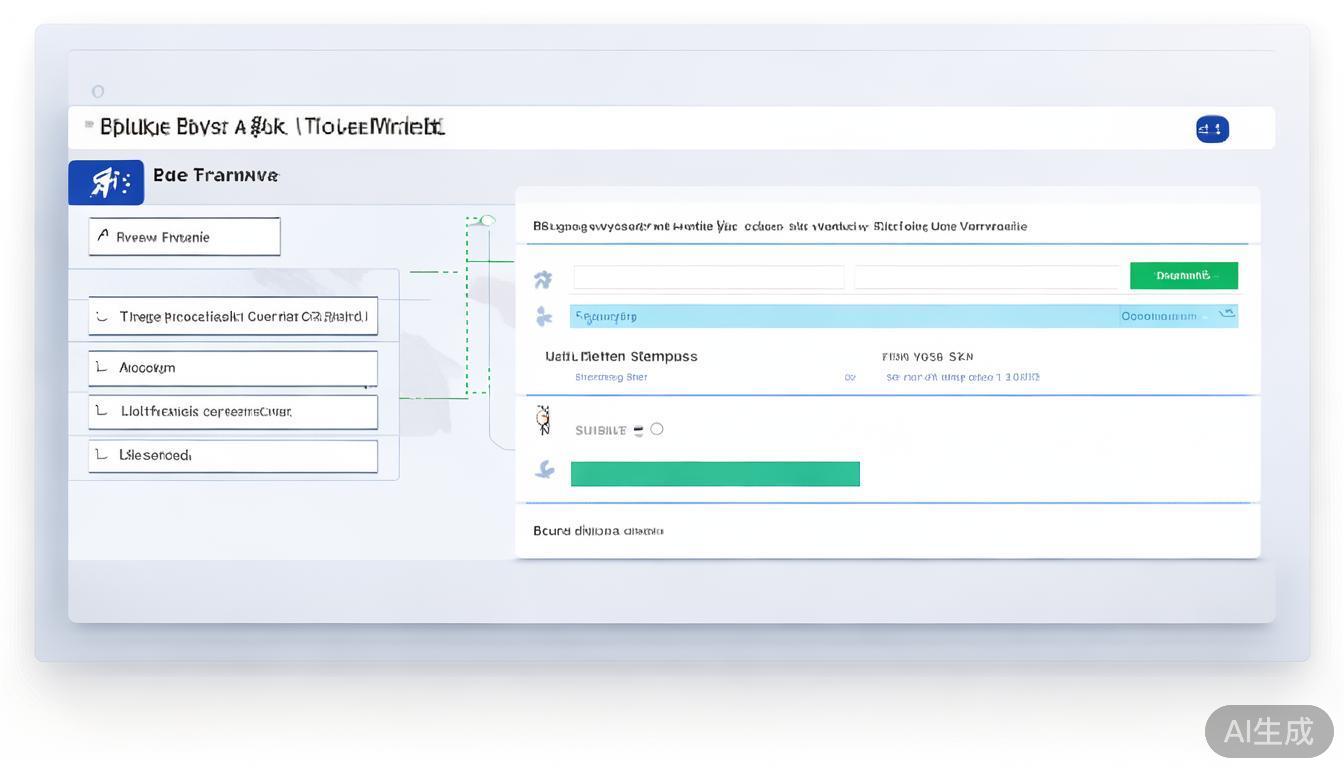
Task: Open the blue link under FIBI0 YOSB SKN
Action: 962,378
